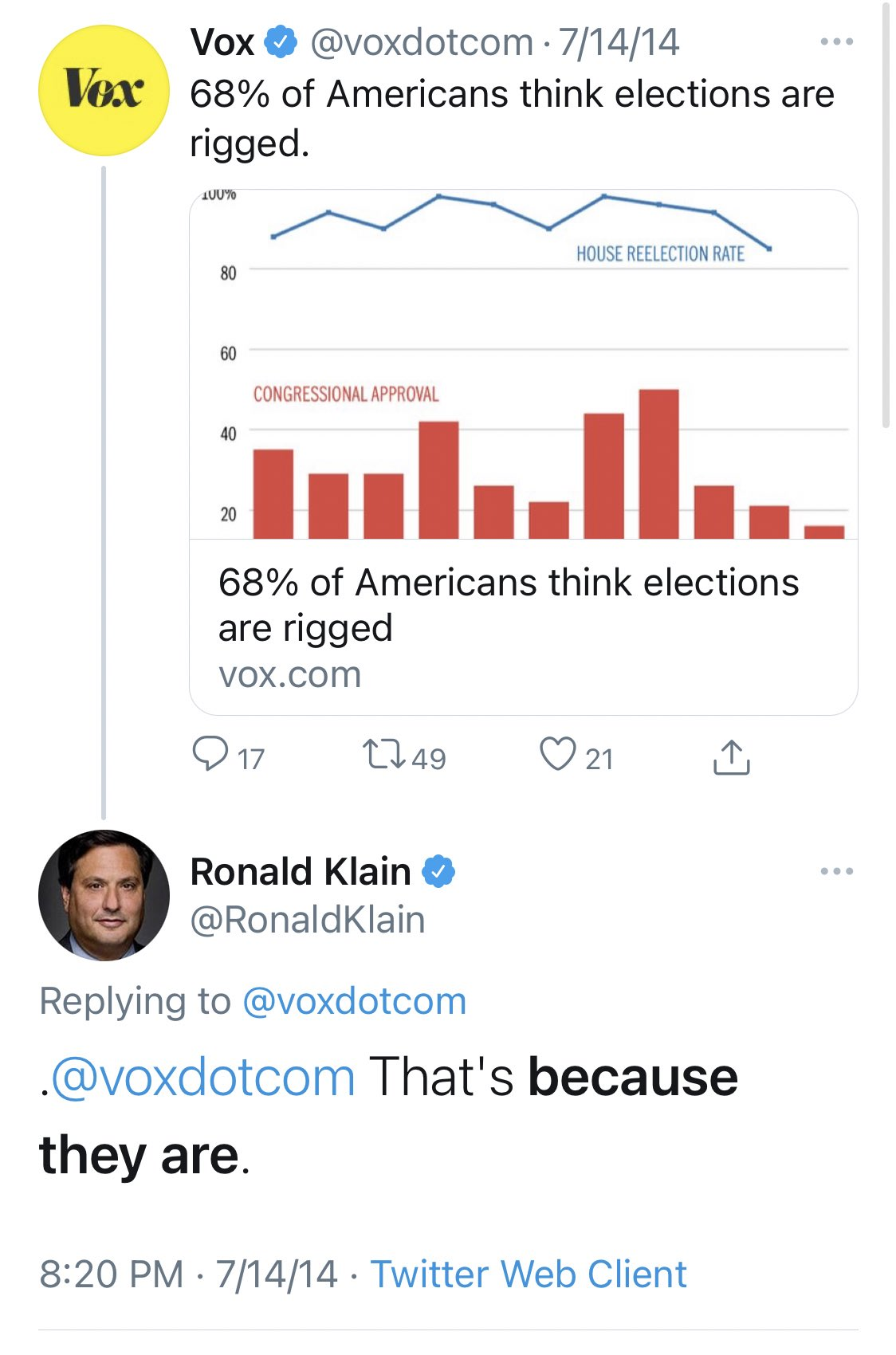
Task: Like the Vox tweet via the heart icon
Action: tap(557, 754)
